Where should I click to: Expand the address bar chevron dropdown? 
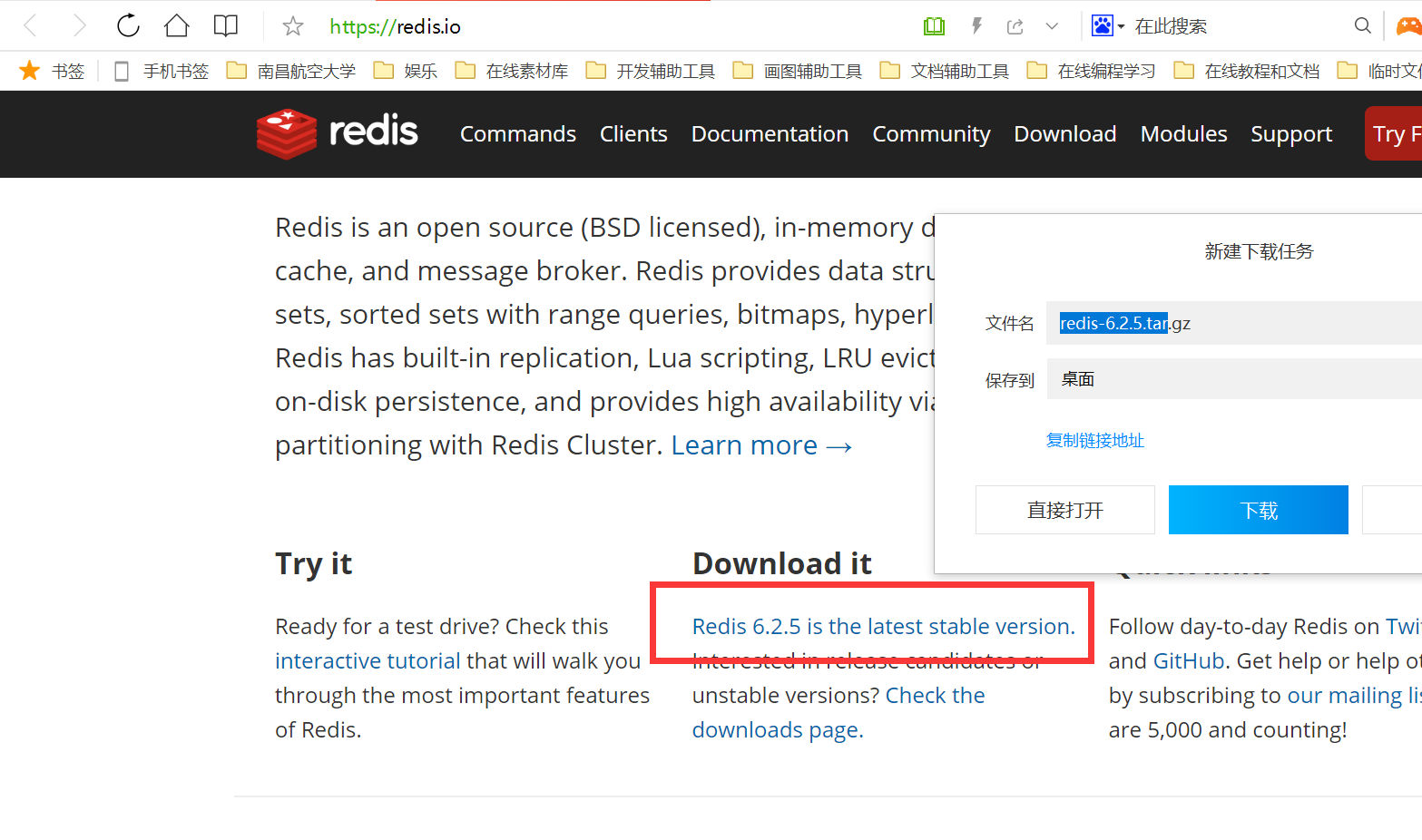coord(1052,26)
